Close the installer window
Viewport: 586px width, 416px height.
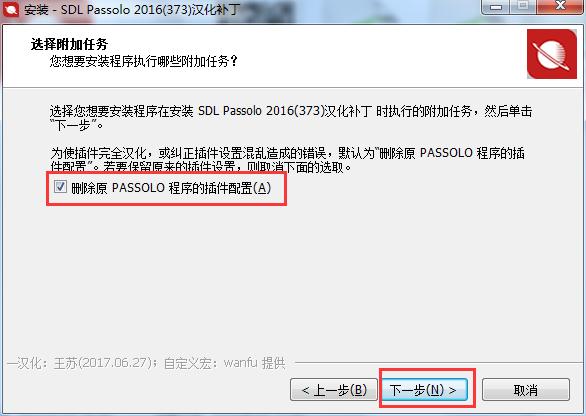[561, 6]
